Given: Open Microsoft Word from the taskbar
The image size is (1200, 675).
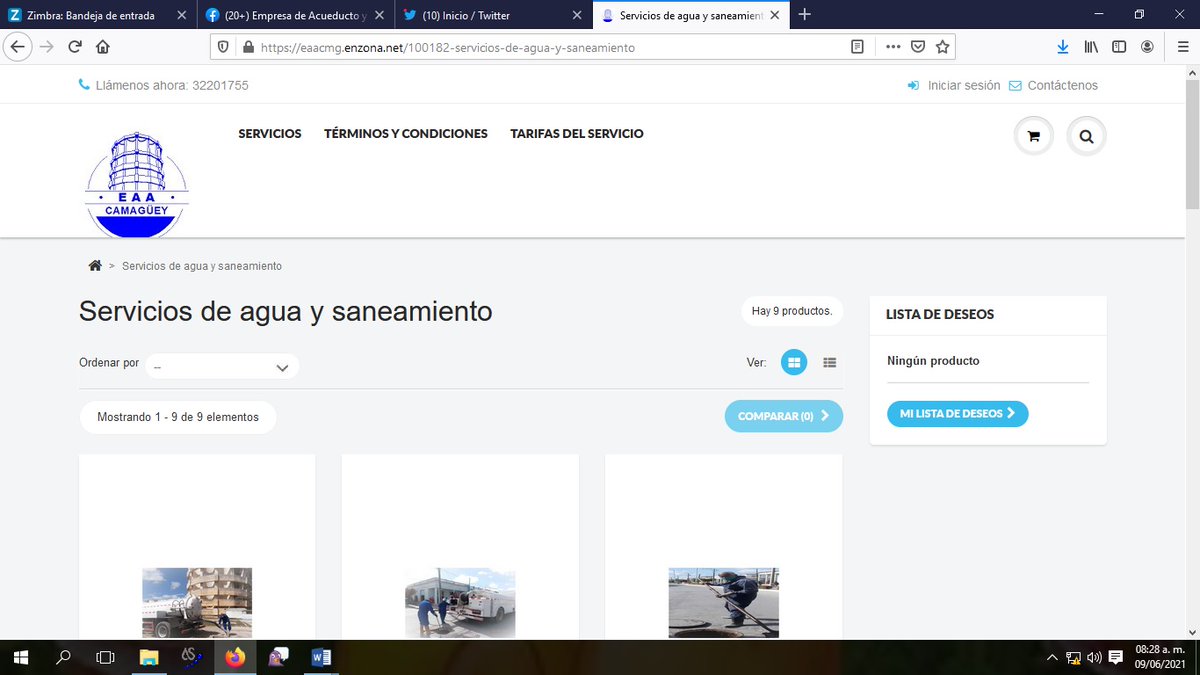Looking at the screenshot, I should coord(321,657).
